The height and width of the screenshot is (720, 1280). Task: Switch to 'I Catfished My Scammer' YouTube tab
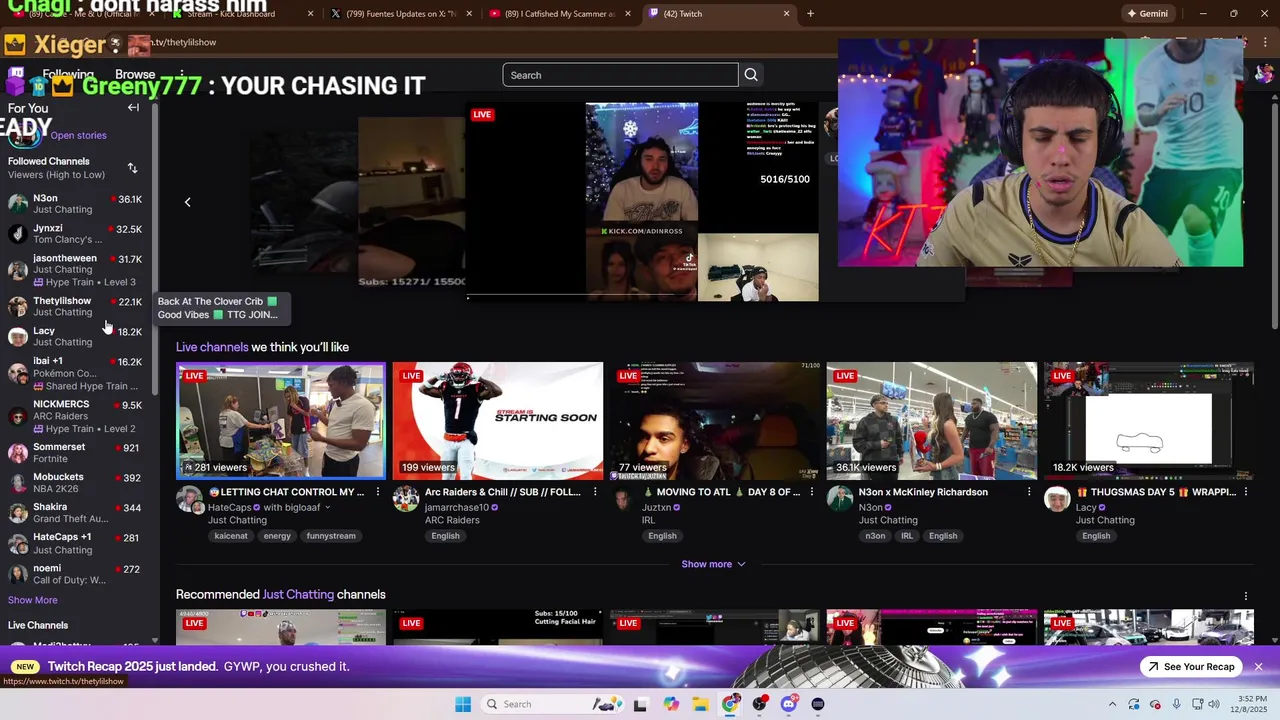[560, 14]
